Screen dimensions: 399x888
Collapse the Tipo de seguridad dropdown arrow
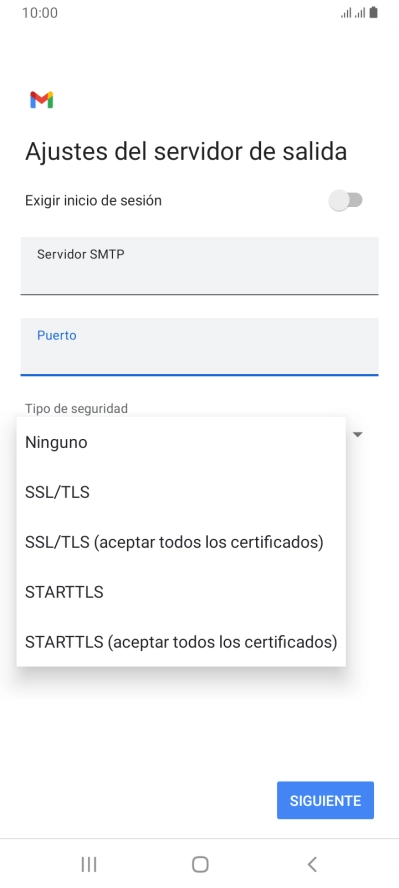[358, 435]
